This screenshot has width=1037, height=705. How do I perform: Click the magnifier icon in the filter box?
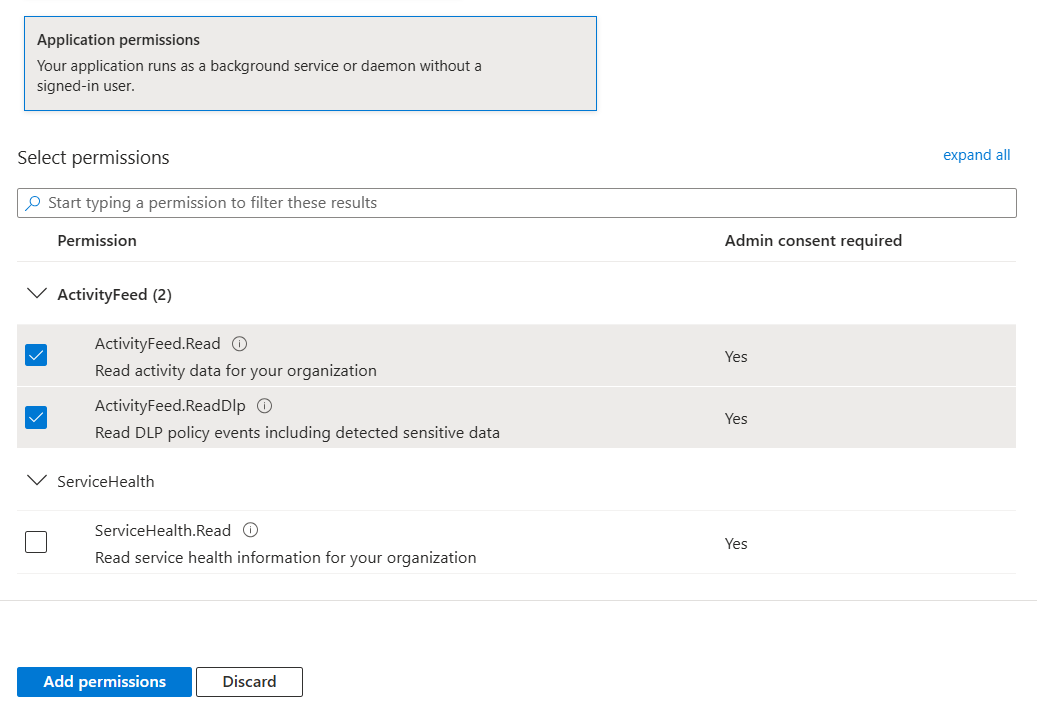(33, 203)
